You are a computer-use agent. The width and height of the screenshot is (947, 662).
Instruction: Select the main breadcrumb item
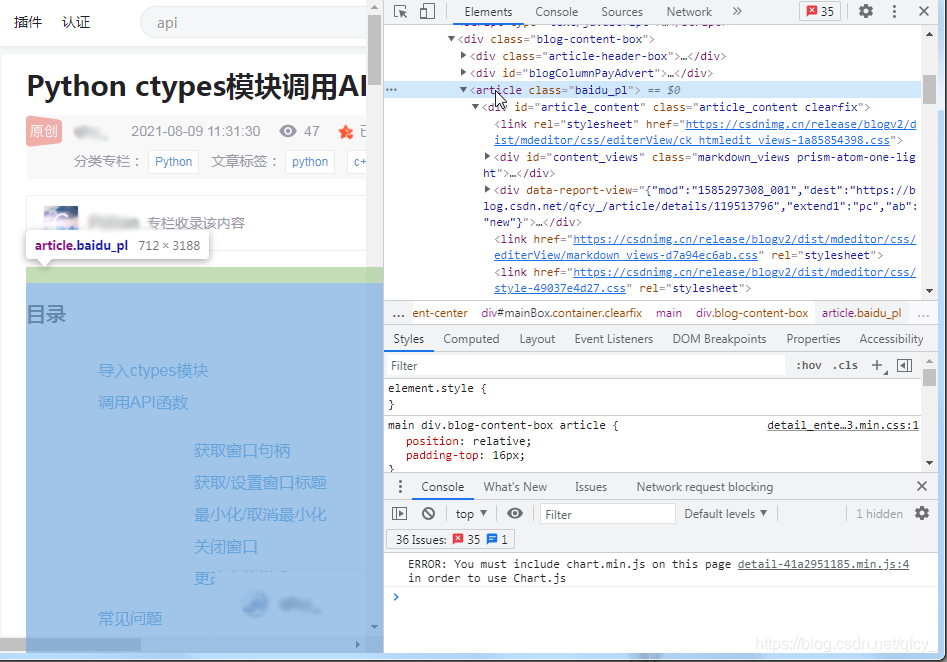tap(669, 313)
